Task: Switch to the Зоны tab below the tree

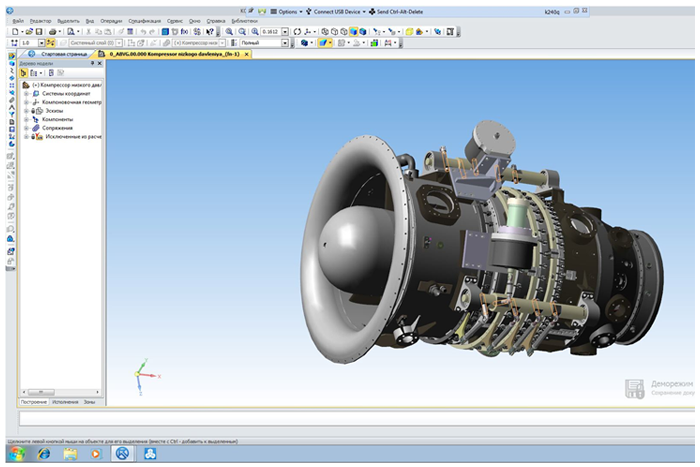Action: coord(89,402)
